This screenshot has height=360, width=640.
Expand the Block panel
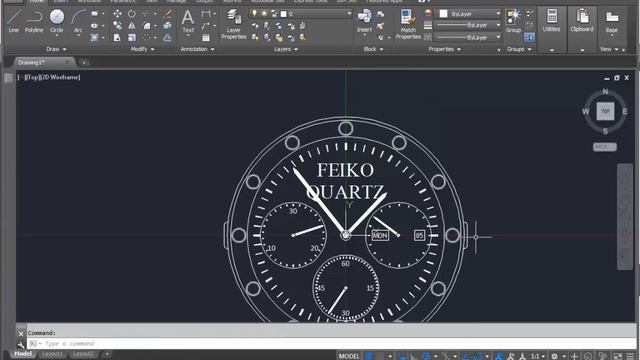coord(373,49)
